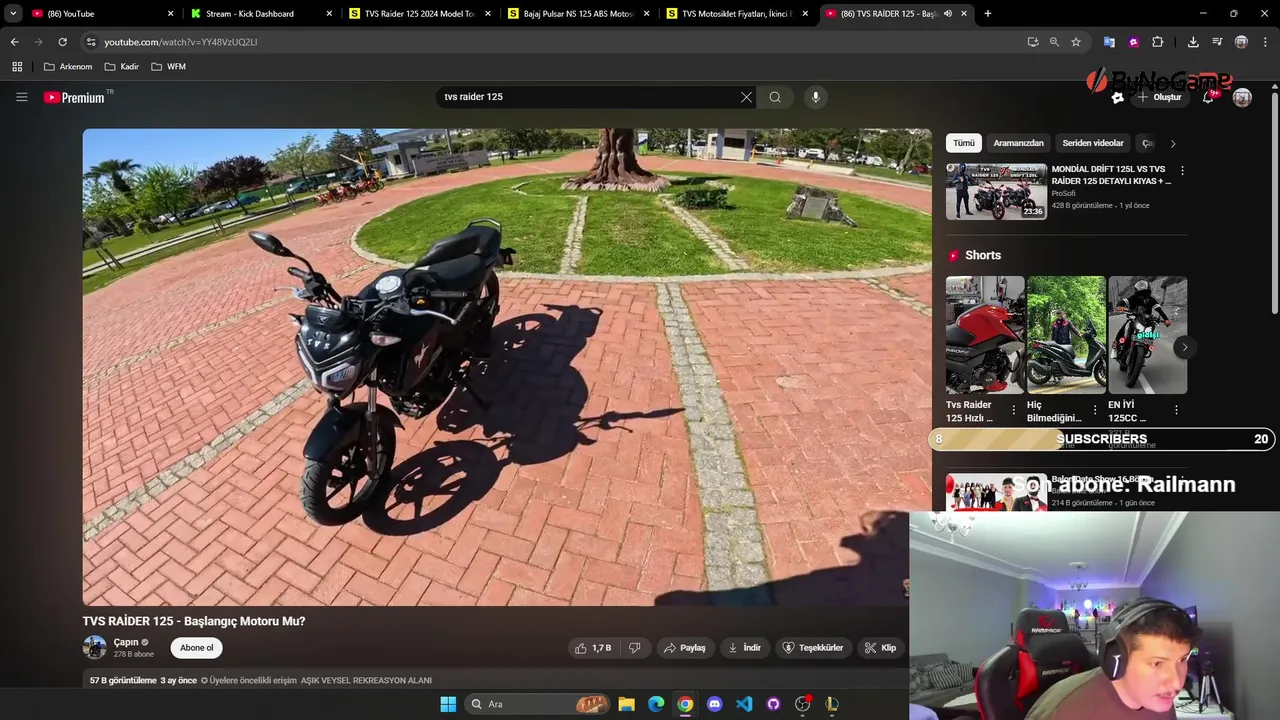The width and height of the screenshot is (1280, 720).
Task: Open options for Mondial Drift comparison video
Action: (x=1182, y=171)
